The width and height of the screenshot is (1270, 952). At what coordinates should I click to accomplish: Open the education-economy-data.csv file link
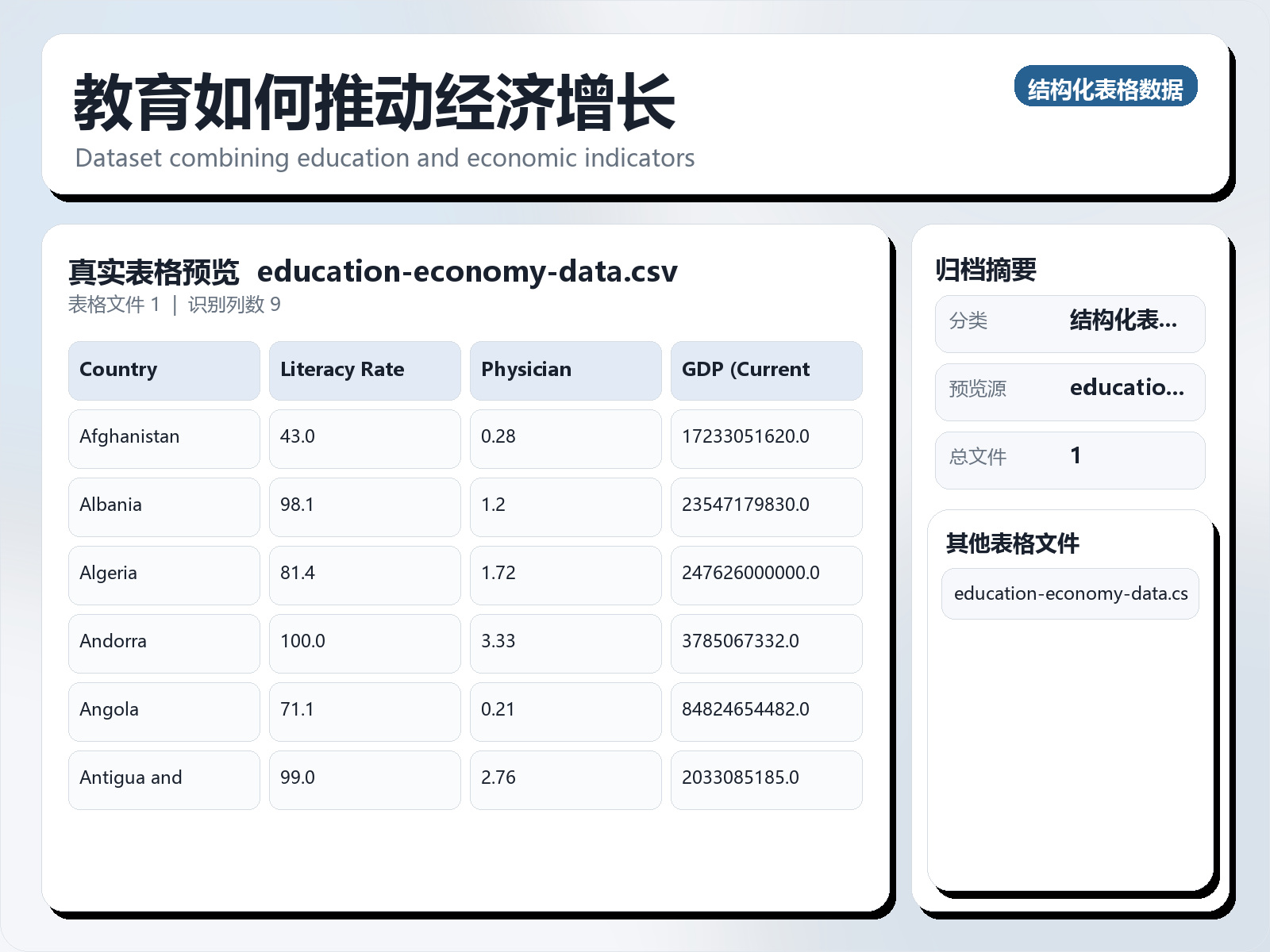pos(468,271)
